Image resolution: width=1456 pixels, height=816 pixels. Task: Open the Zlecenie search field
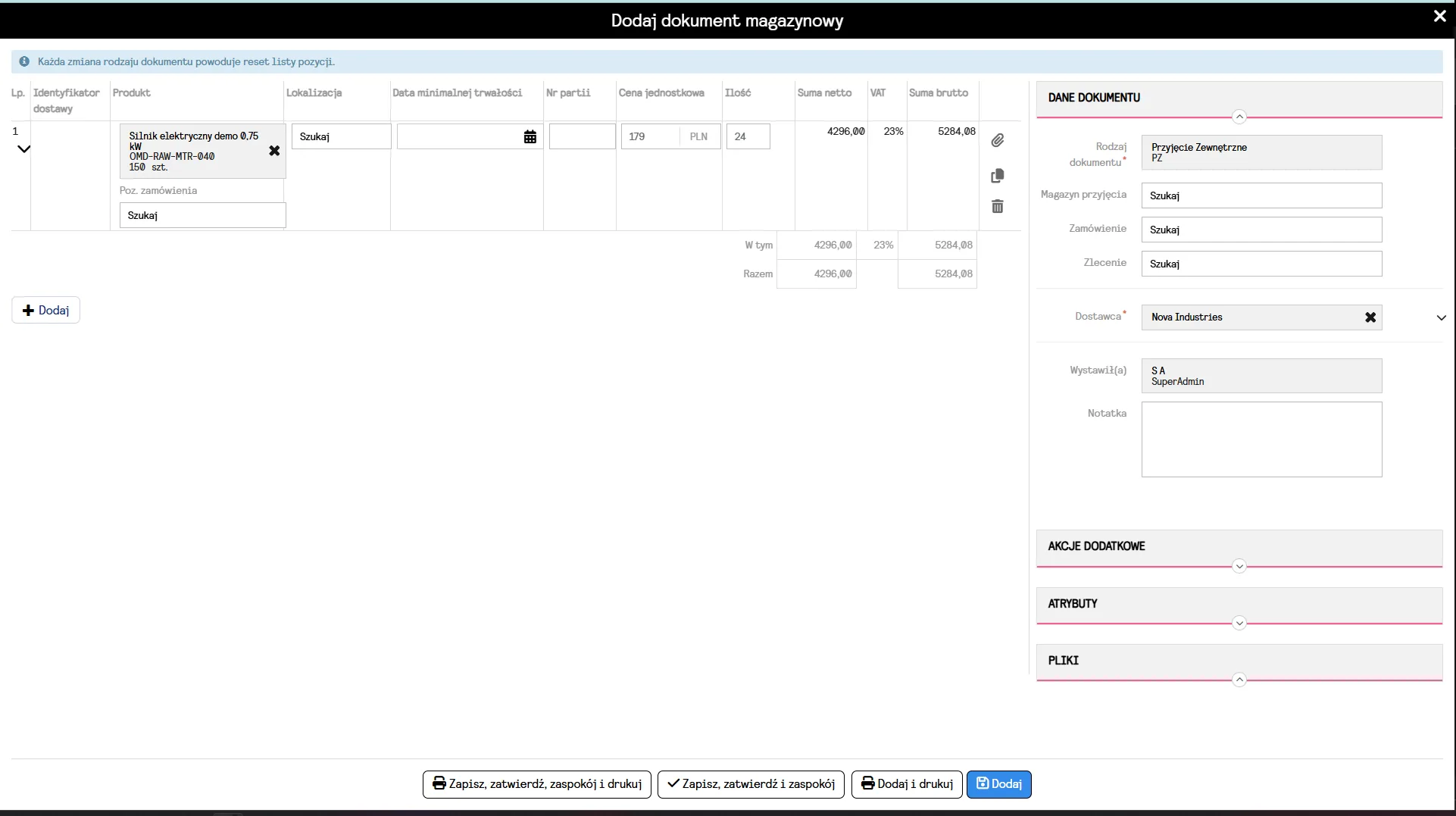tap(1261, 264)
